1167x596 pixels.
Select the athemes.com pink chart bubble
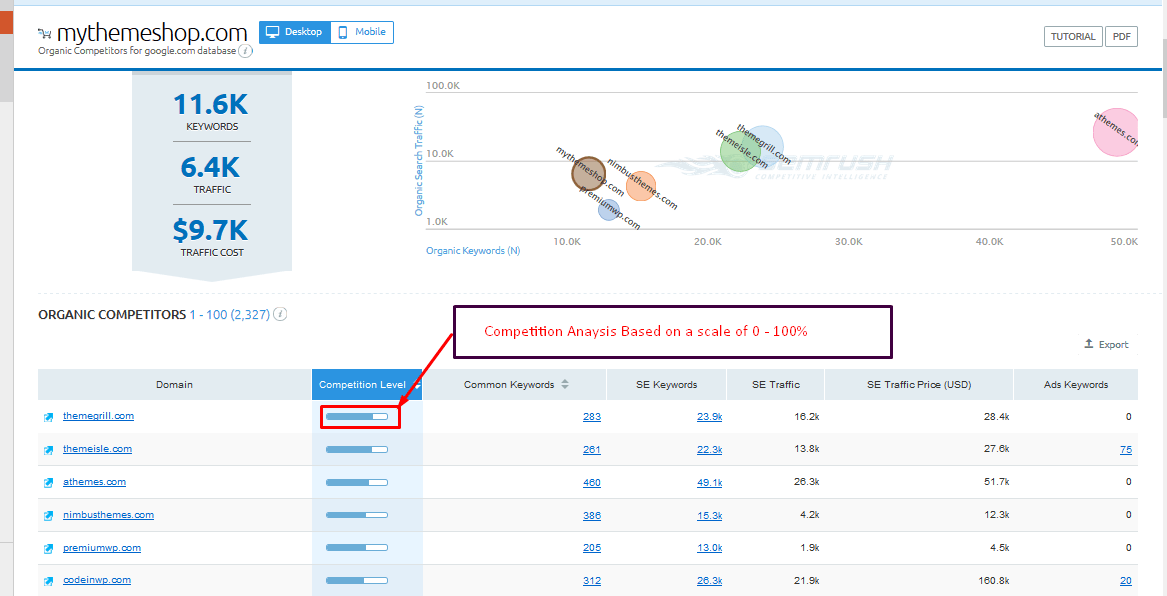(1116, 132)
